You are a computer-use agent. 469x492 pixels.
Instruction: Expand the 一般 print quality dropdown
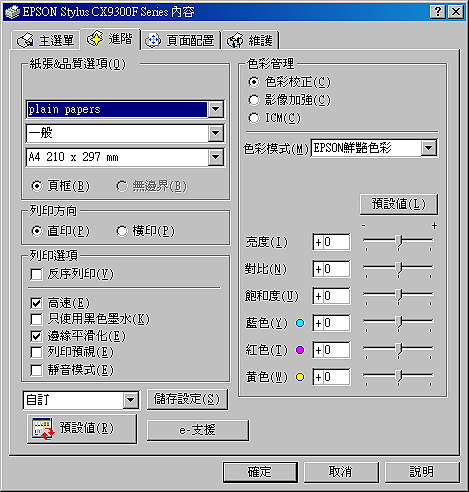point(216,133)
